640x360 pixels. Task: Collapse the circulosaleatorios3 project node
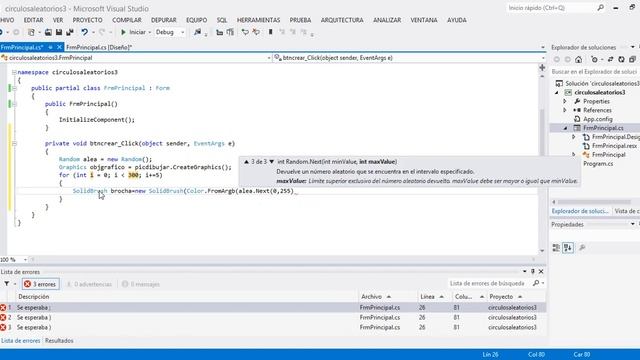click(x=557, y=93)
